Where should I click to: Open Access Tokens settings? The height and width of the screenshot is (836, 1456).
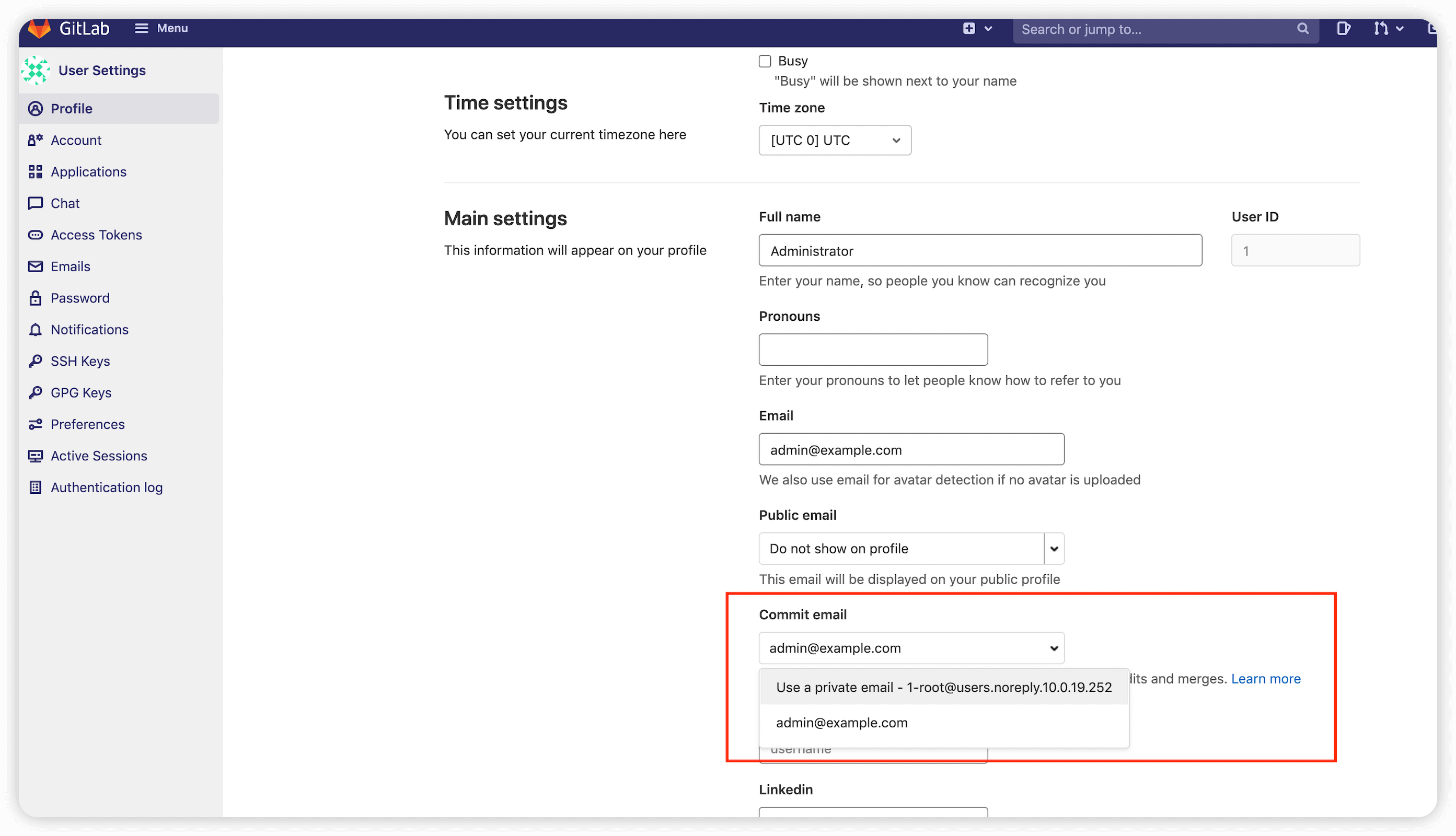96,234
